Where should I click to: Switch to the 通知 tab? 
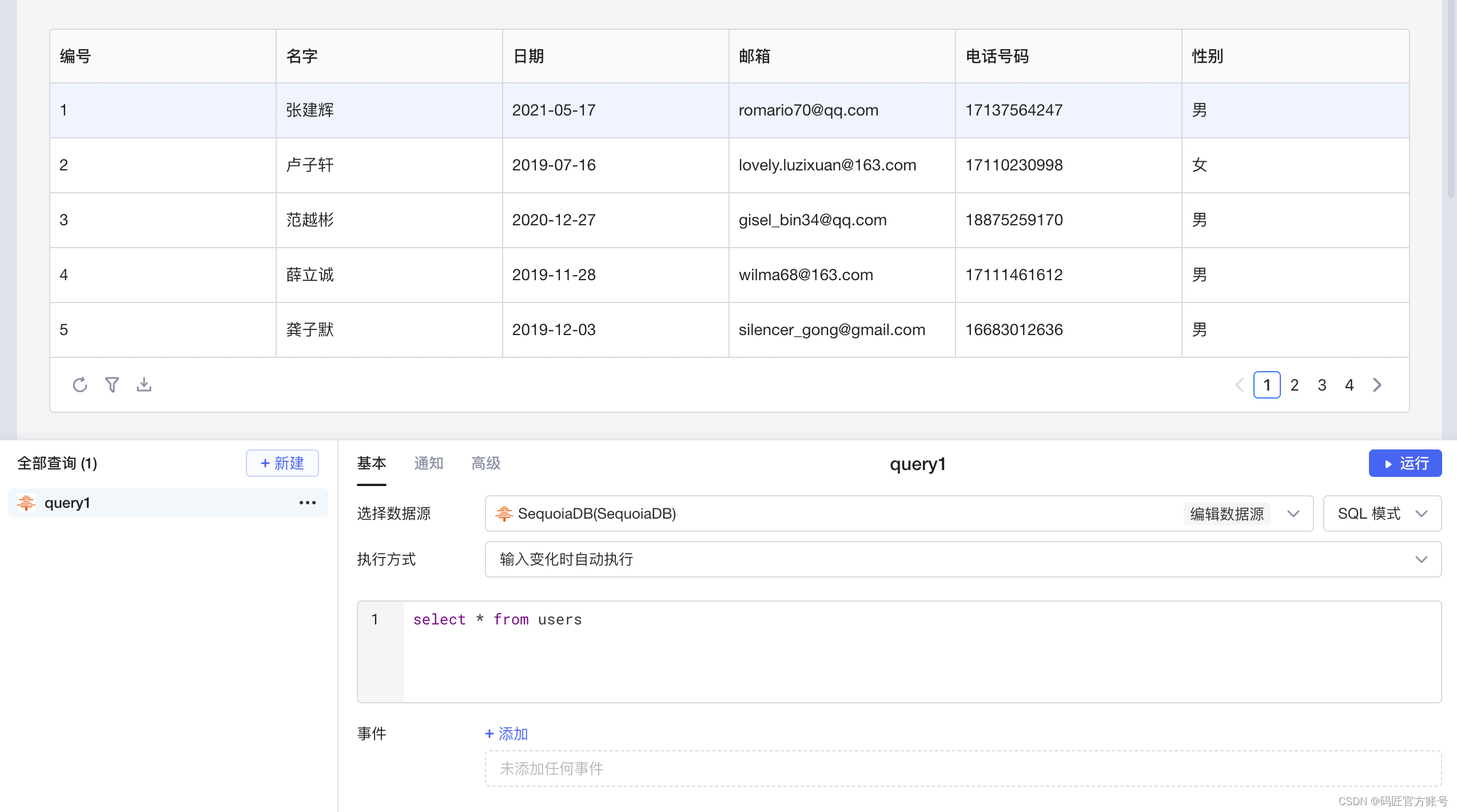click(428, 463)
